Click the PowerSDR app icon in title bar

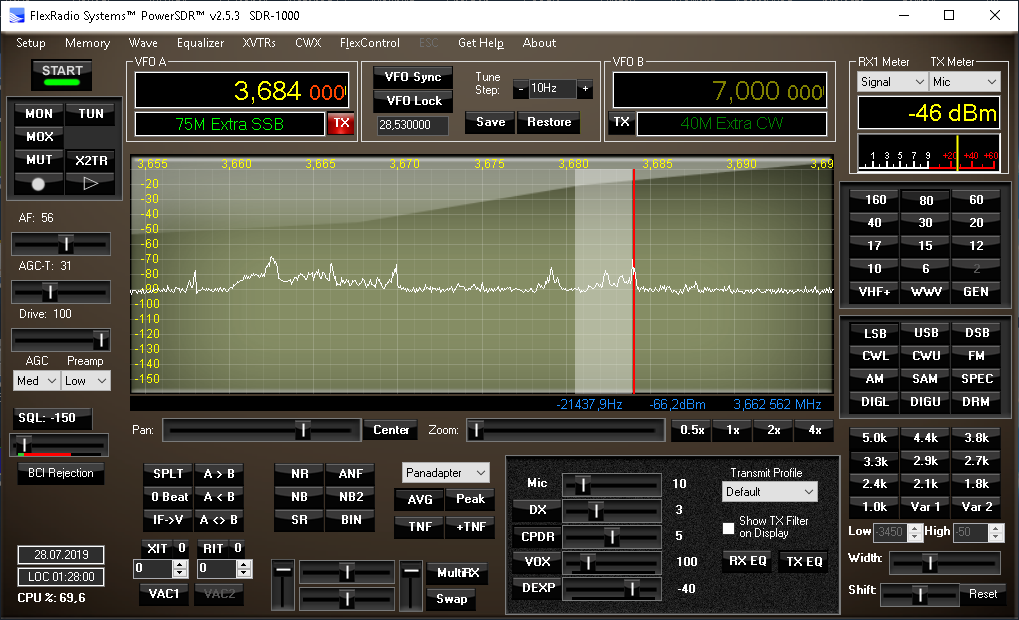coord(16,16)
